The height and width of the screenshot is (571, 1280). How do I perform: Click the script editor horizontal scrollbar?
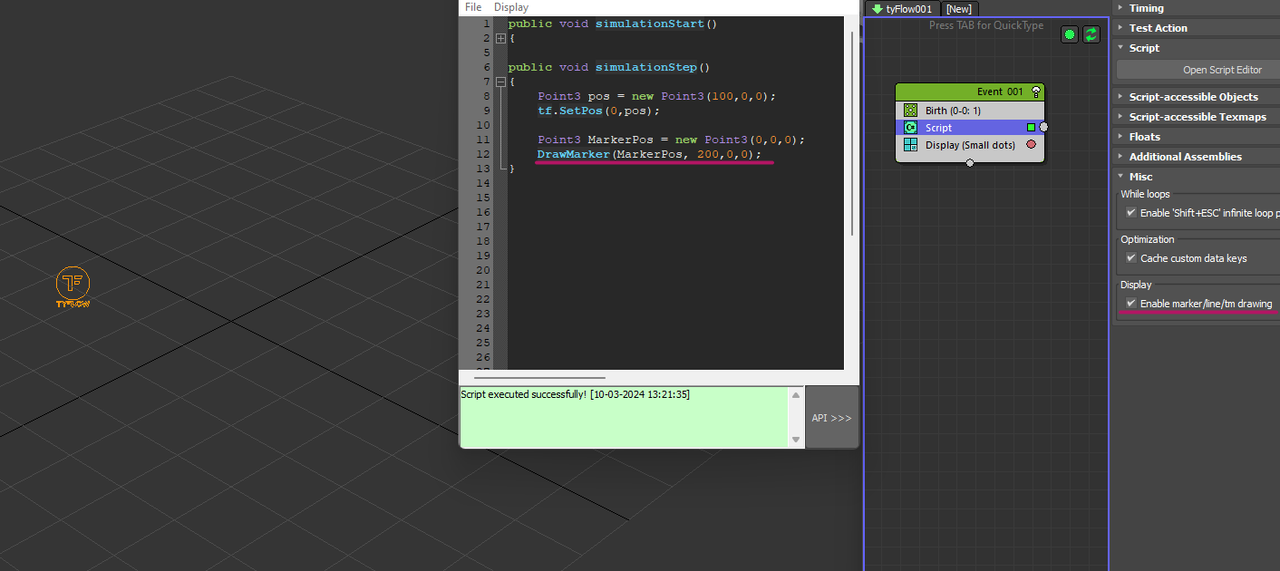click(x=539, y=378)
